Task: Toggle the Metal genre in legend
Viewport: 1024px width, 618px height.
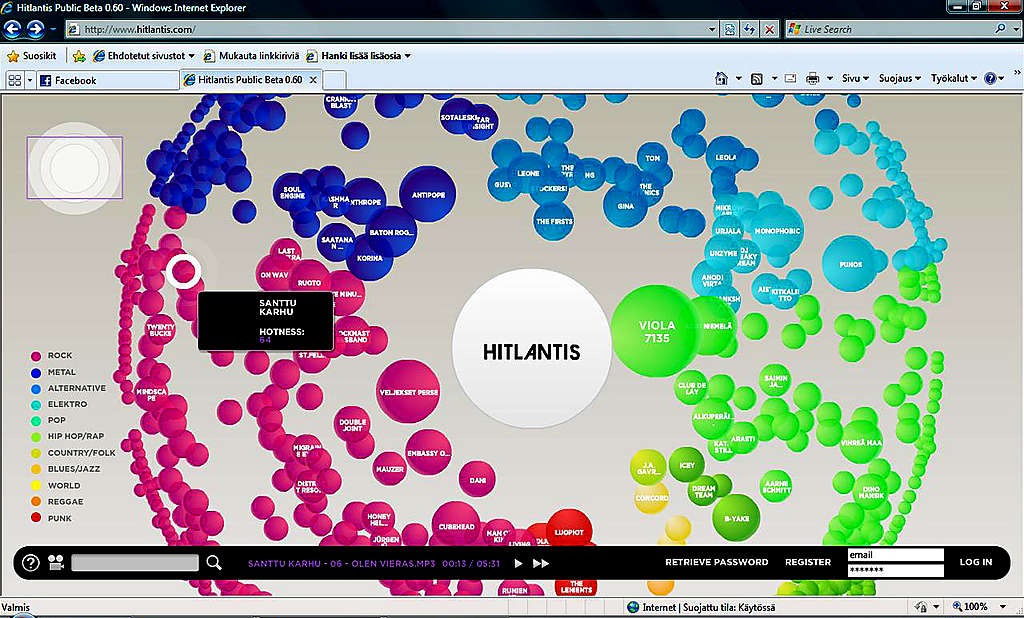Action: (x=54, y=372)
